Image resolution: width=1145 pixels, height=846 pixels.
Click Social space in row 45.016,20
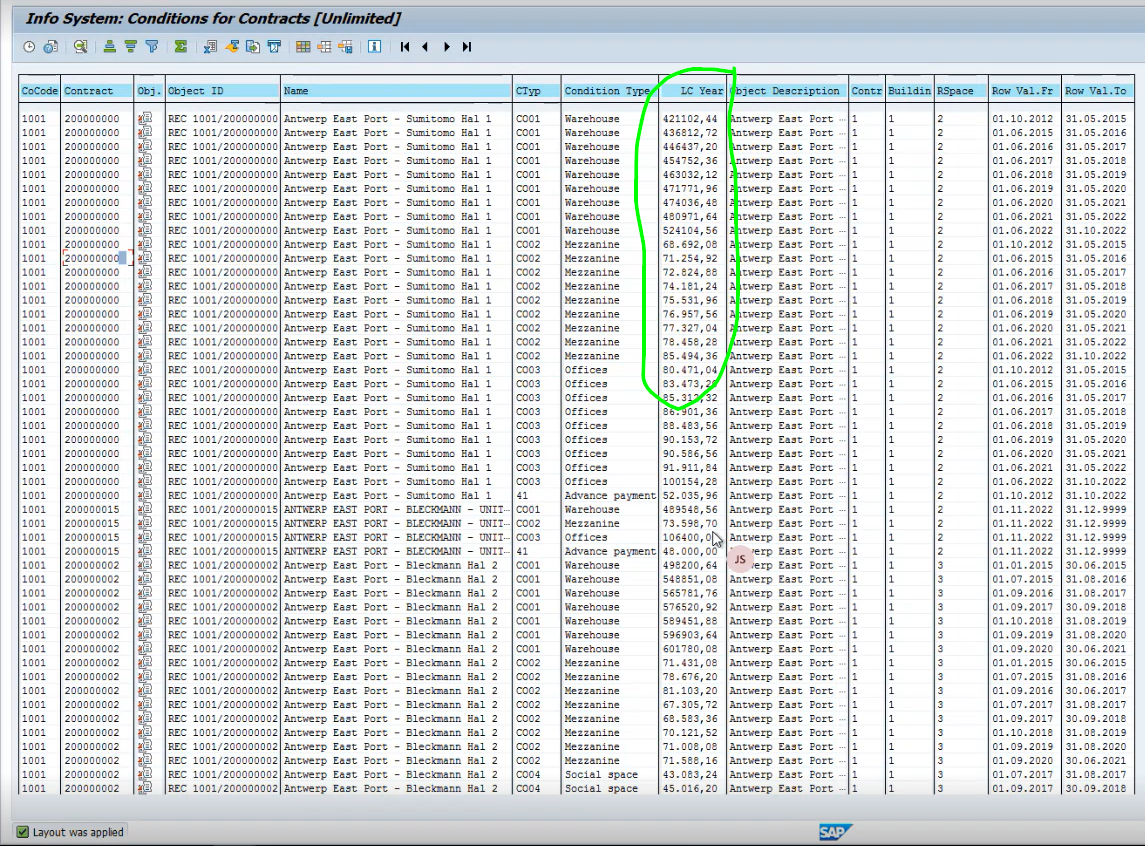601,788
